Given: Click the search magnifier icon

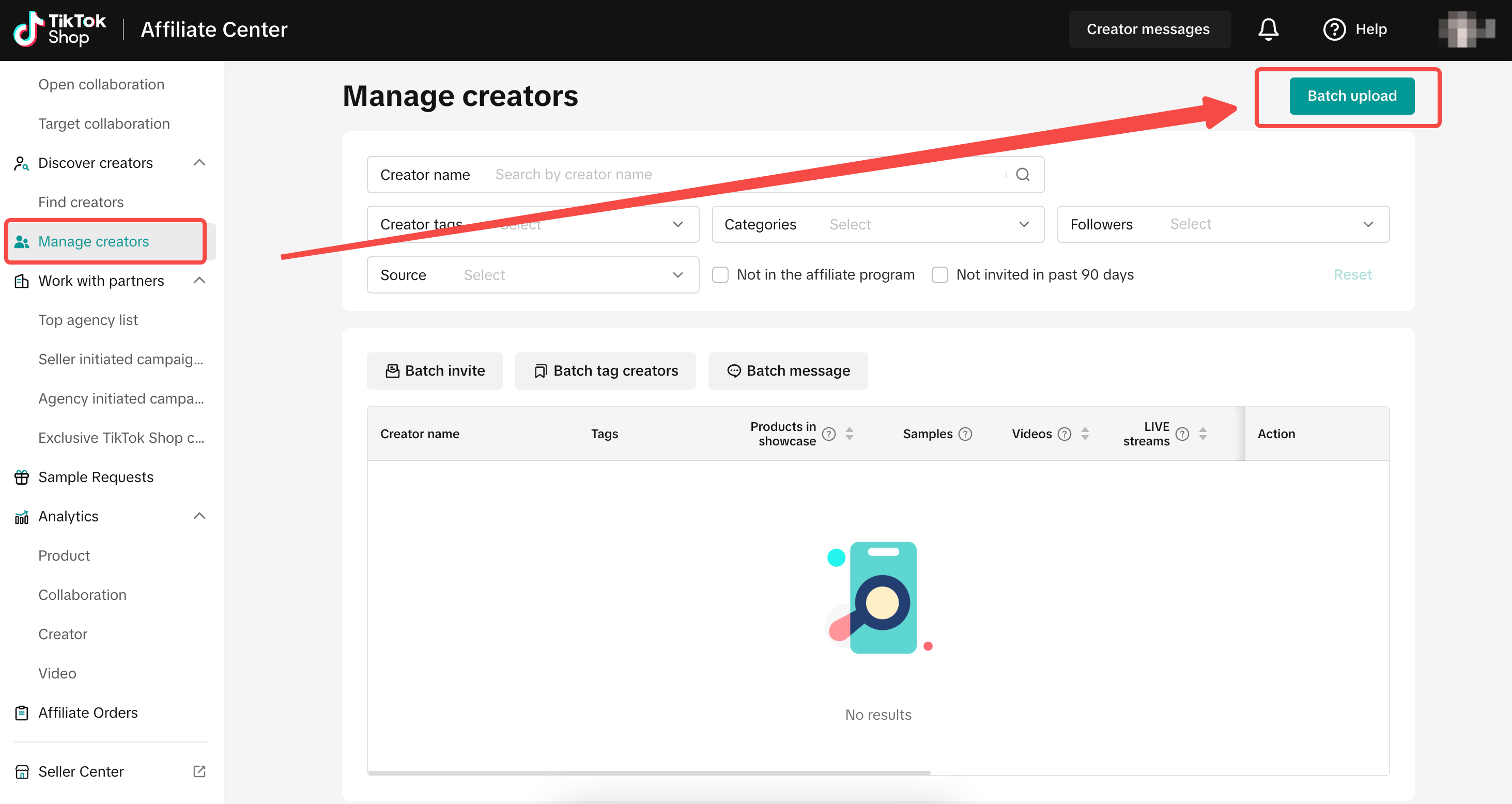Looking at the screenshot, I should [x=1023, y=174].
